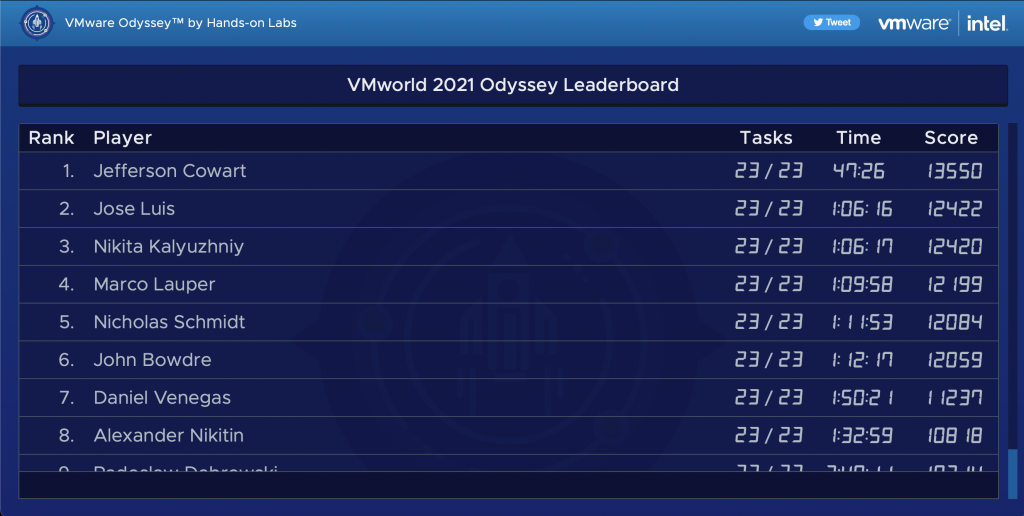The height and width of the screenshot is (516, 1024).
Task: Click the Tweet button
Action: coord(831,22)
